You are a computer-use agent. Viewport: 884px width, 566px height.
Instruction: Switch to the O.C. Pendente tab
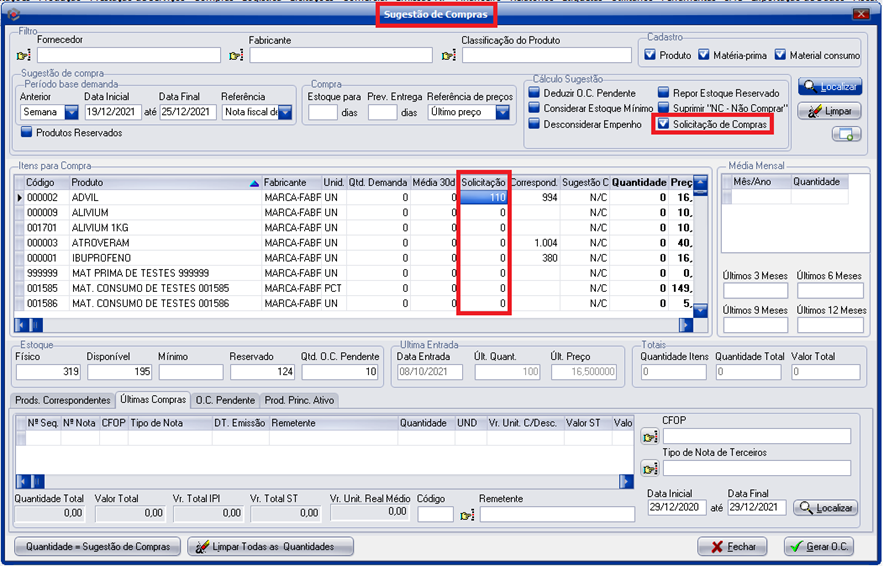[225, 400]
